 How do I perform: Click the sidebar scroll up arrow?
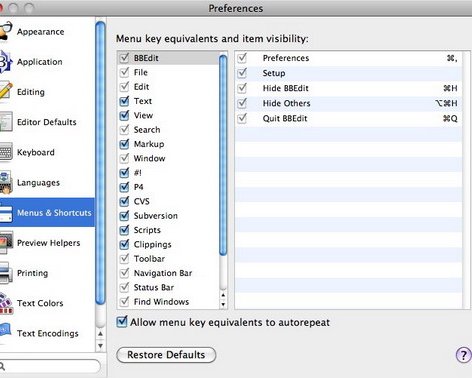(100, 334)
